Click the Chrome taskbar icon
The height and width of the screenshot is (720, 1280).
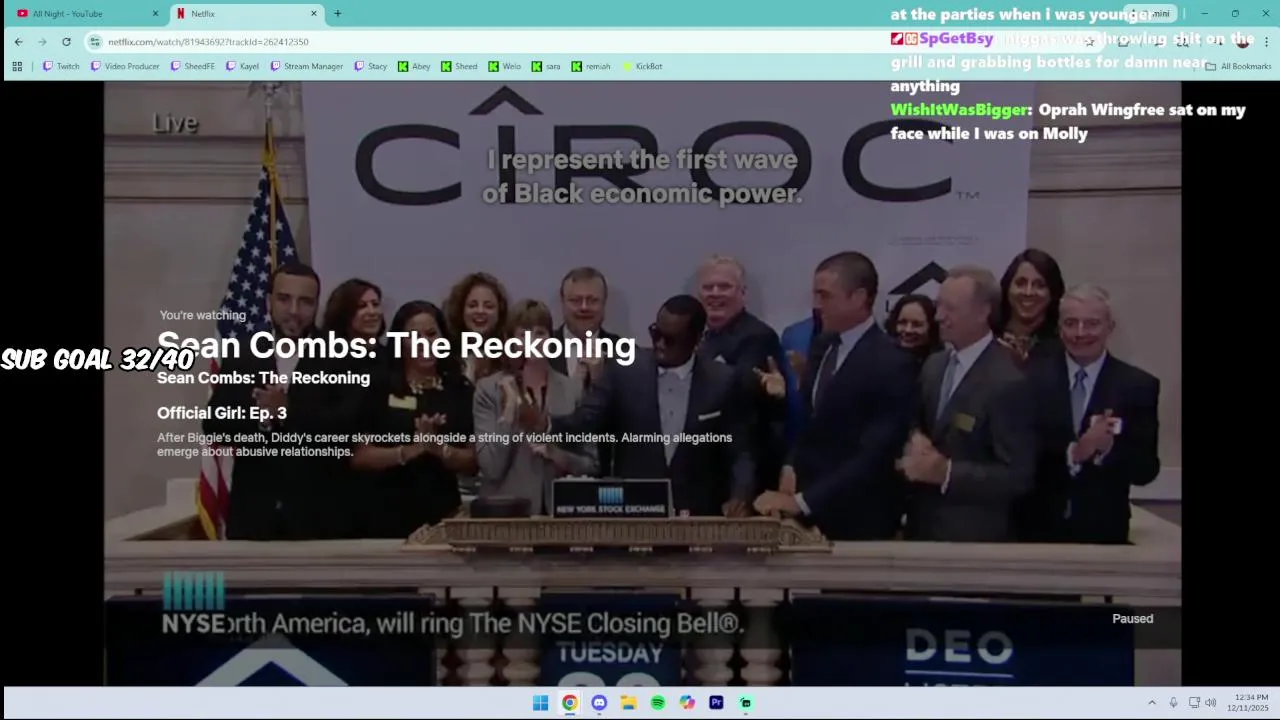click(x=569, y=703)
